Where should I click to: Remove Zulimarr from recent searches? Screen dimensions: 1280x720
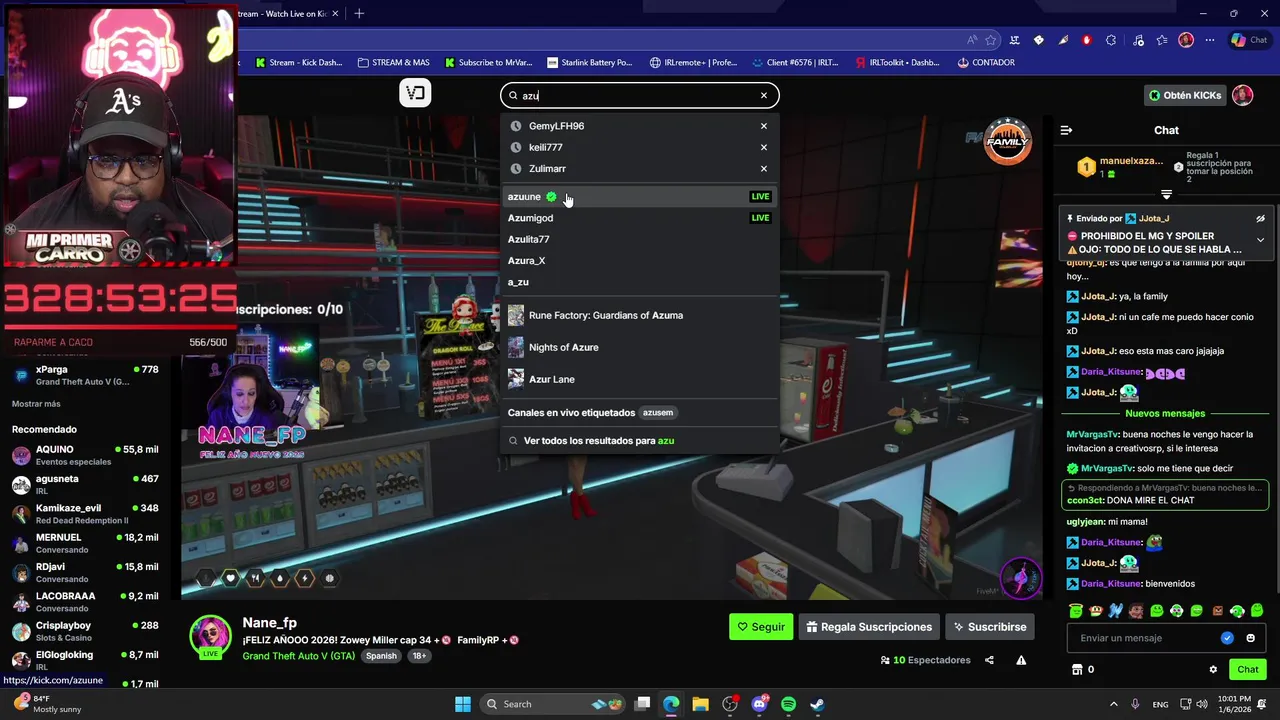pyautogui.click(x=764, y=168)
